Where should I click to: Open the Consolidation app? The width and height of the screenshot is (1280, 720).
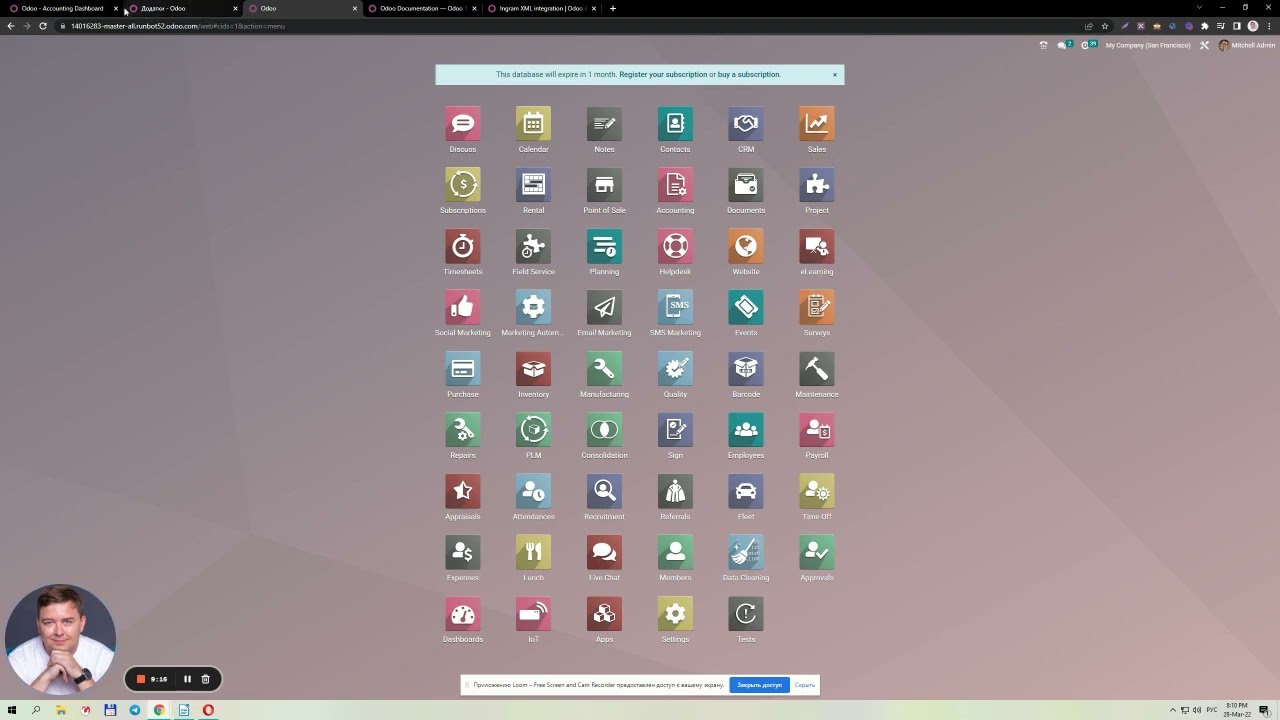tap(604, 430)
